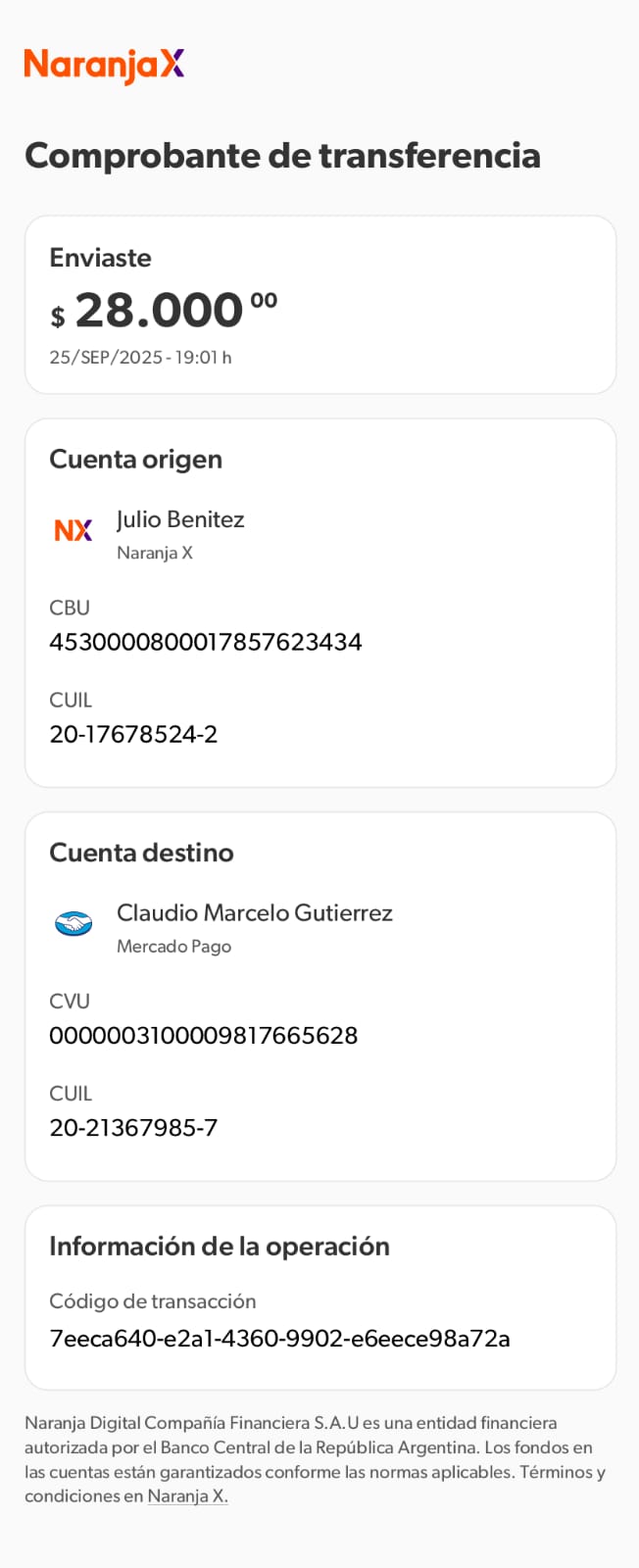Screen dimensions: 639x1568
Task: Select the origin CUIL 20-17678524-2
Action: tap(133, 734)
